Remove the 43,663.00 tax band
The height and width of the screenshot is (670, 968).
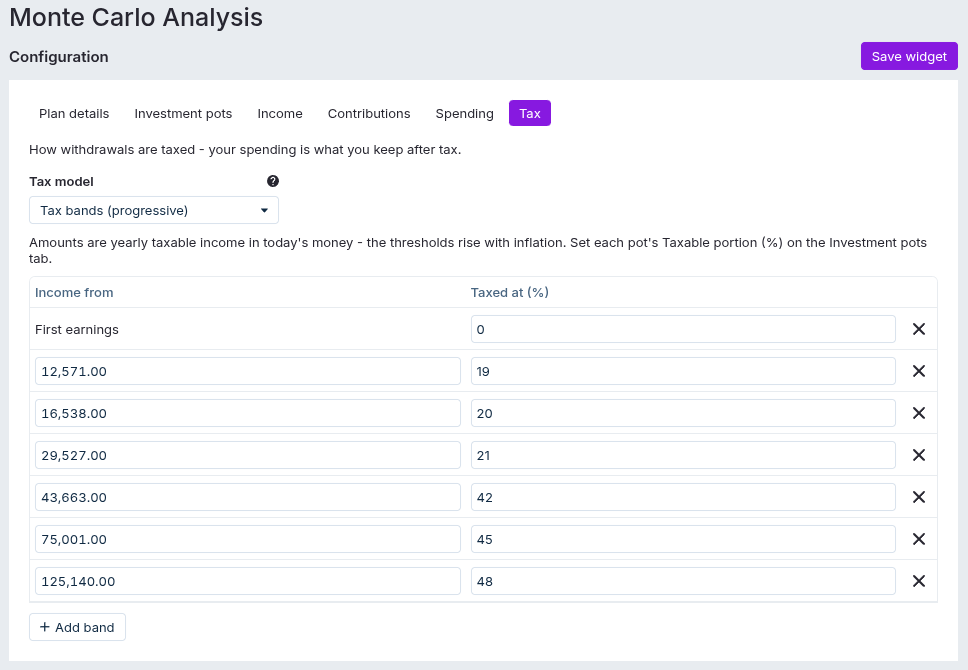click(x=919, y=497)
